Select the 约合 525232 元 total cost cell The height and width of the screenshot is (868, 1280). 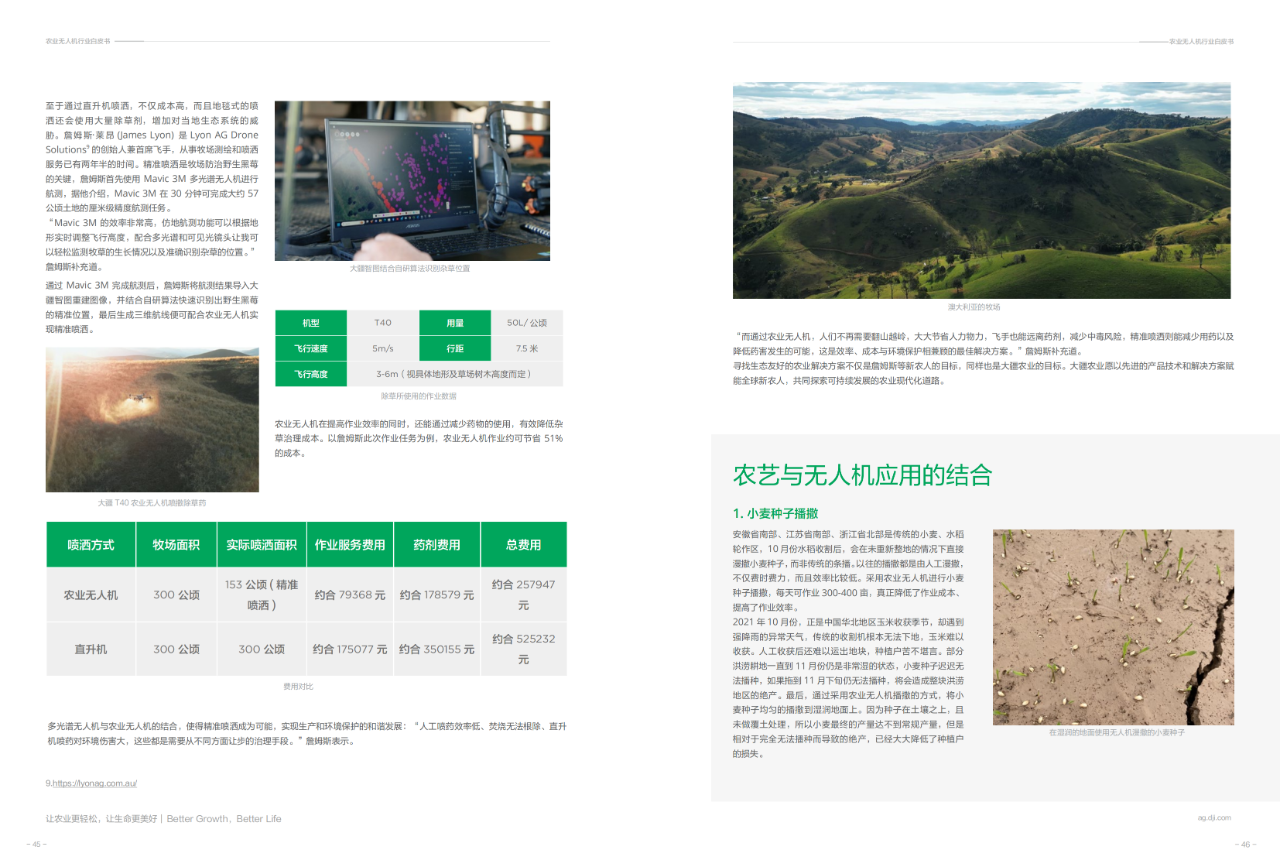[x=523, y=649]
